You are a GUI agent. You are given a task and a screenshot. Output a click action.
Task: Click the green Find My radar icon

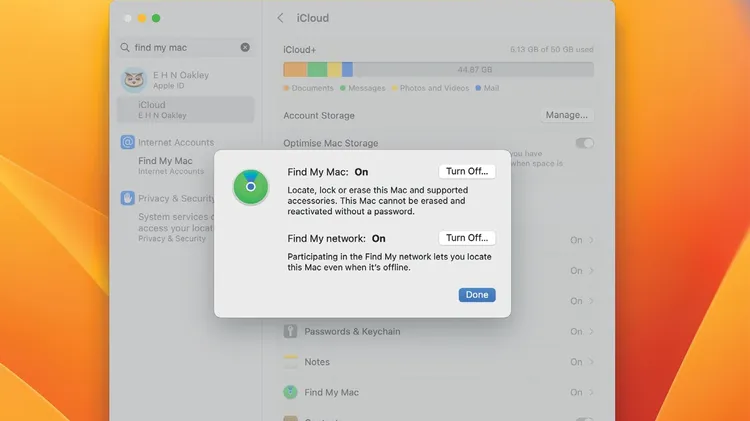(x=251, y=187)
